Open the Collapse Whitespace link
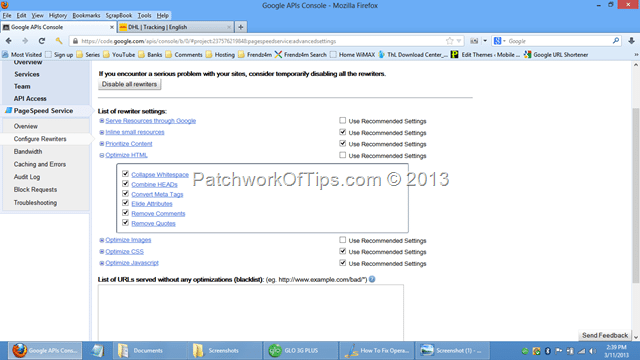 (x=160, y=174)
